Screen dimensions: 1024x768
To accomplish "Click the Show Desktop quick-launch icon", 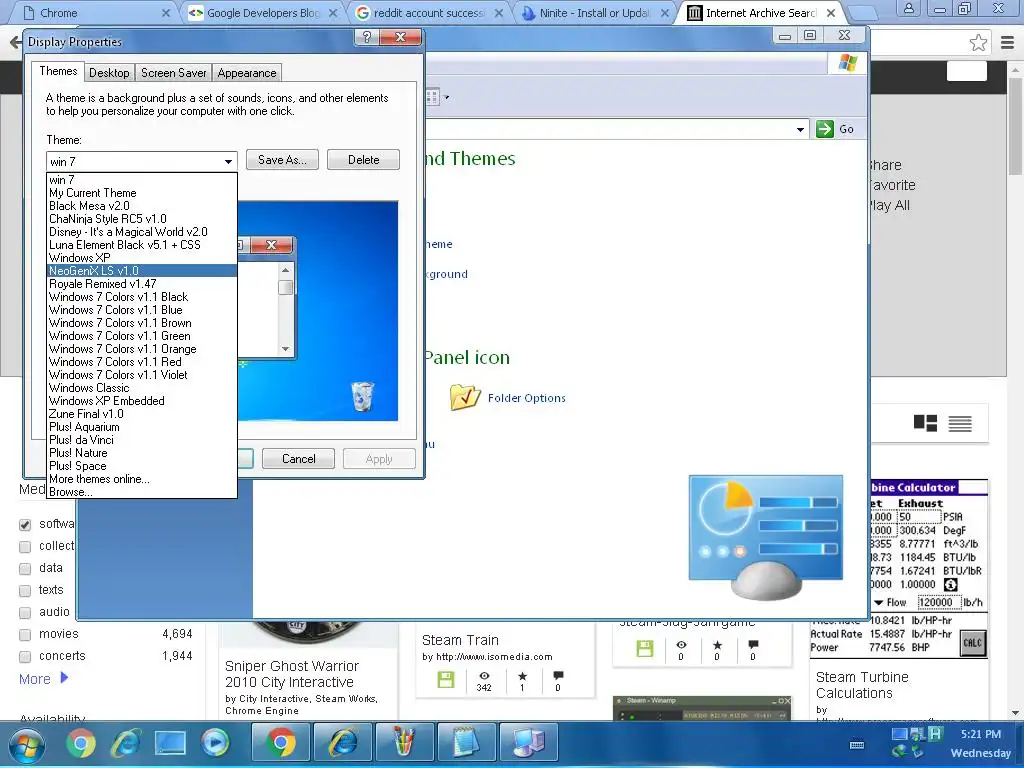I will (170, 743).
